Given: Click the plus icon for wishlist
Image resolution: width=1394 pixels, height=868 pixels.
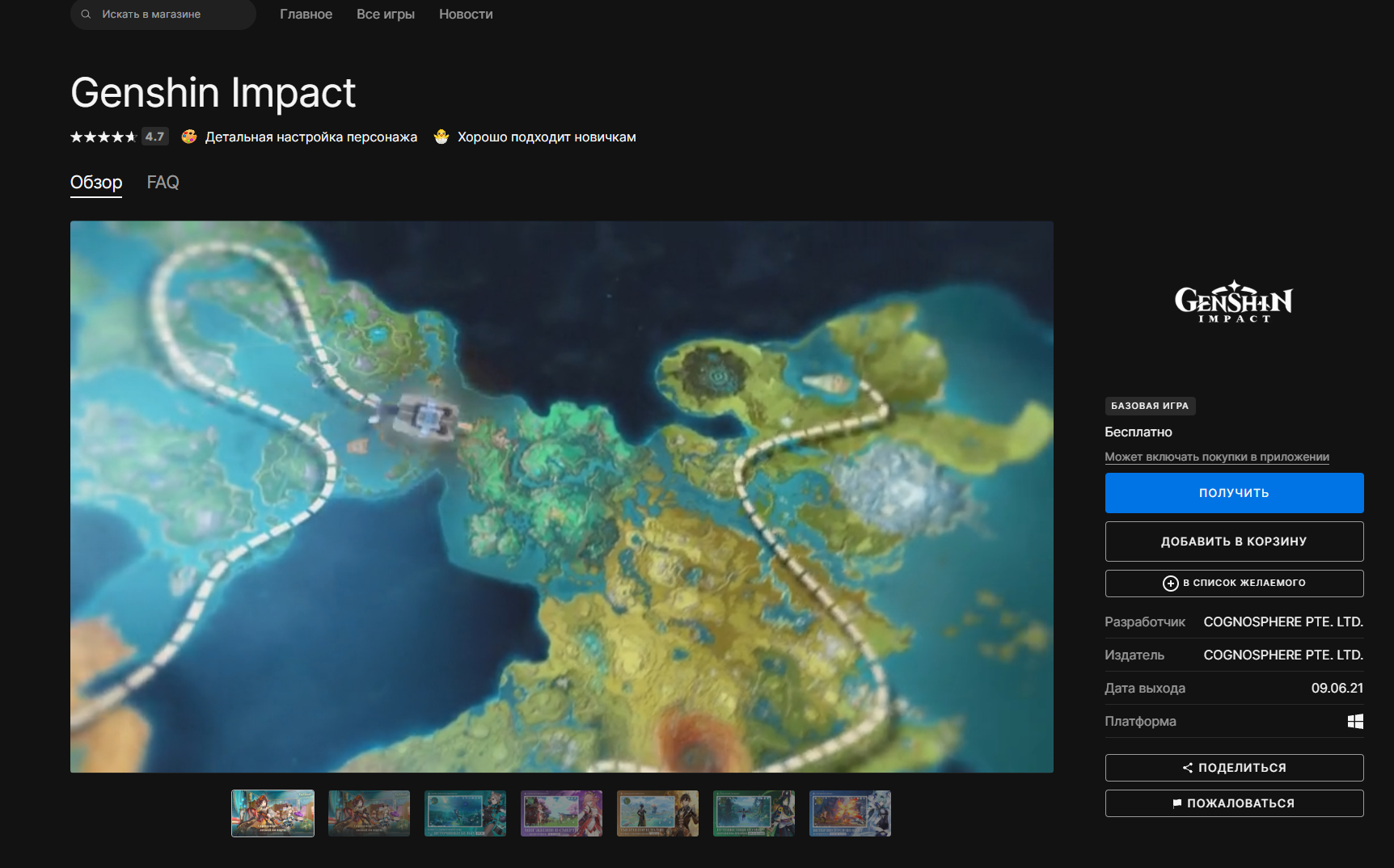Looking at the screenshot, I should point(1170,584).
